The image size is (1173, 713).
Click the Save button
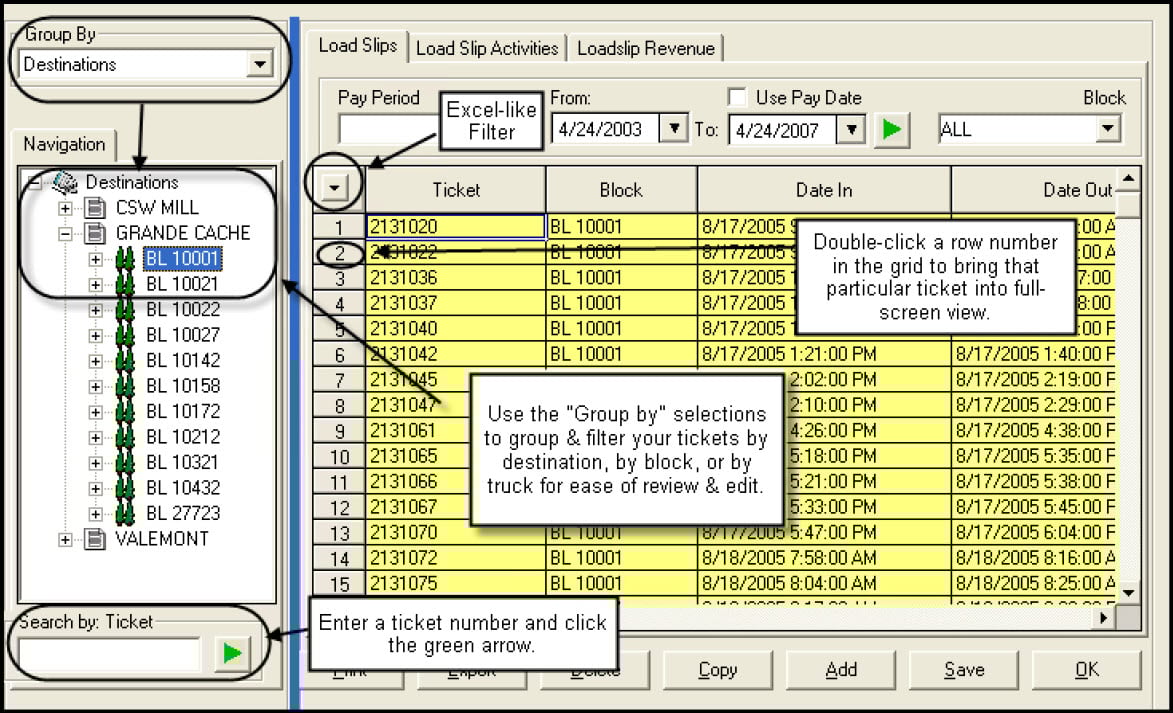[x=964, y=670]
